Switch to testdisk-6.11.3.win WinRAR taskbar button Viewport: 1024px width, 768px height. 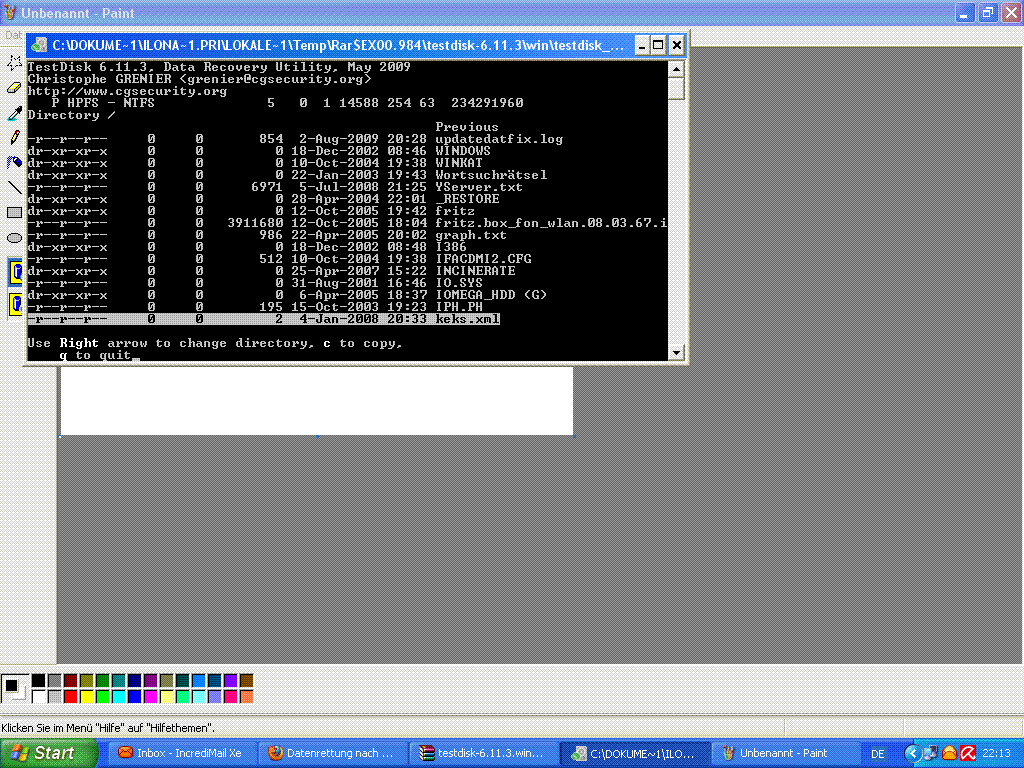[483, 753]
